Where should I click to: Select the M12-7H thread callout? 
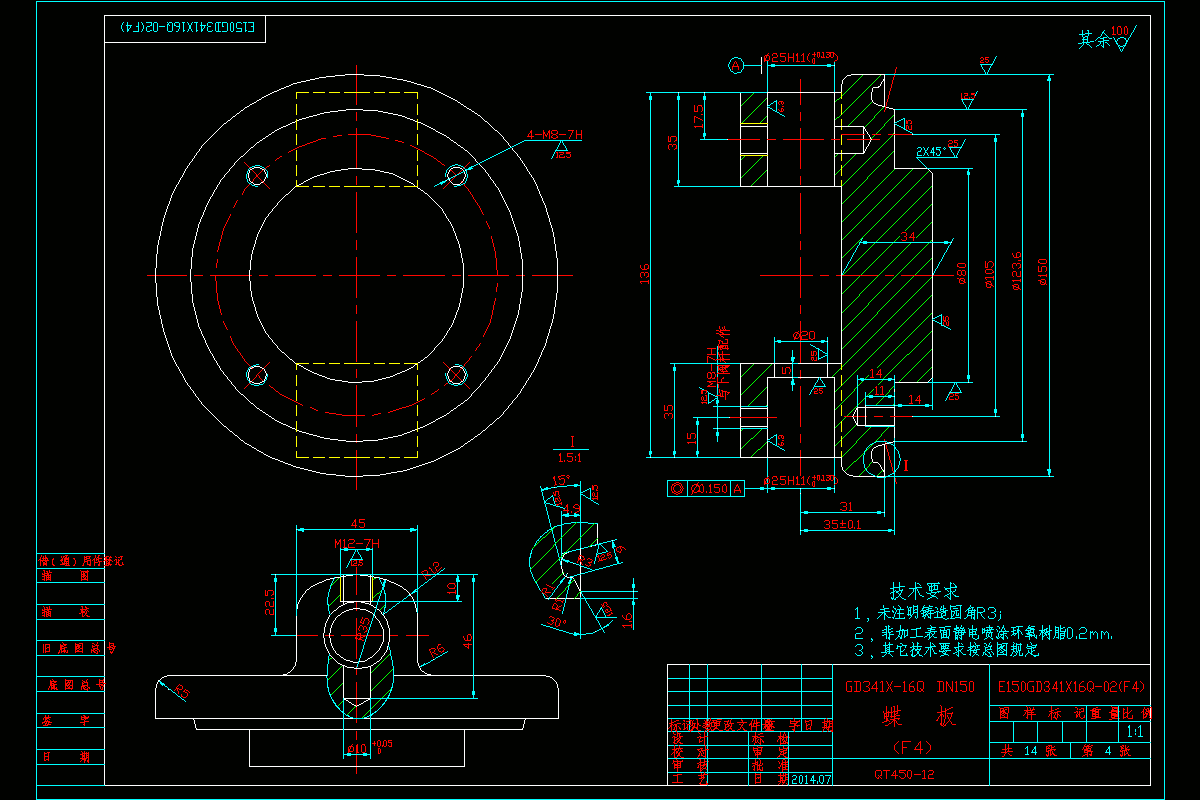click(357, 544)
